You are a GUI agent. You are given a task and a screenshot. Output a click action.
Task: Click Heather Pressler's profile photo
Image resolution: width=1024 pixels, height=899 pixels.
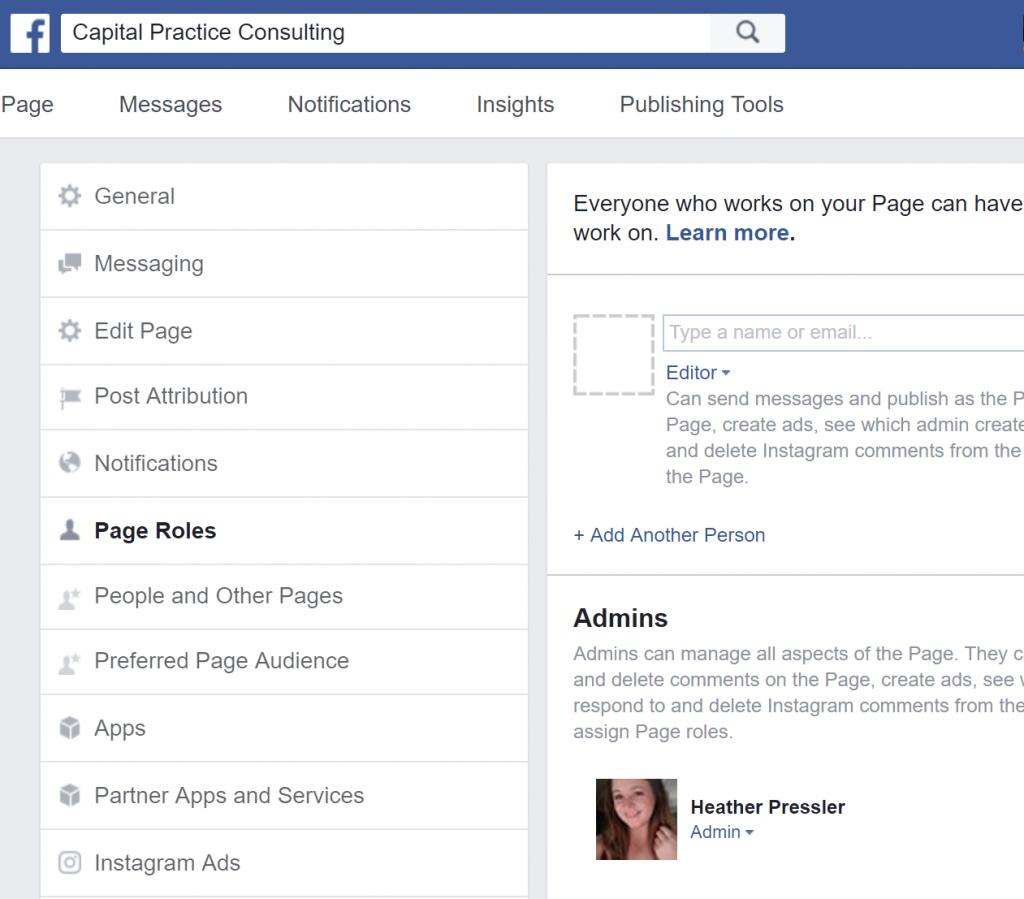(x=636, y=819)
